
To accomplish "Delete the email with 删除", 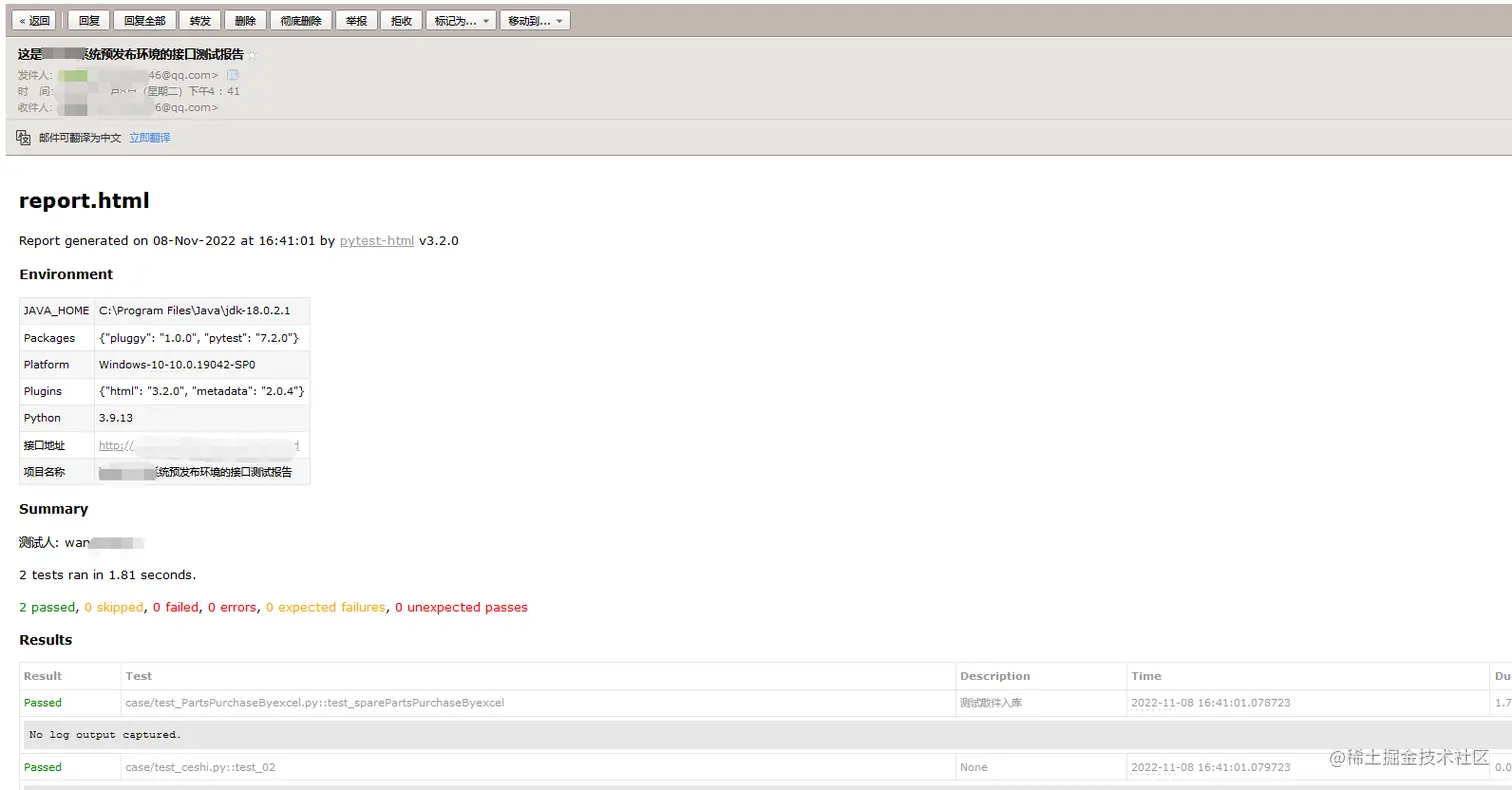I will pyautogui.click(x=245, y=20).
